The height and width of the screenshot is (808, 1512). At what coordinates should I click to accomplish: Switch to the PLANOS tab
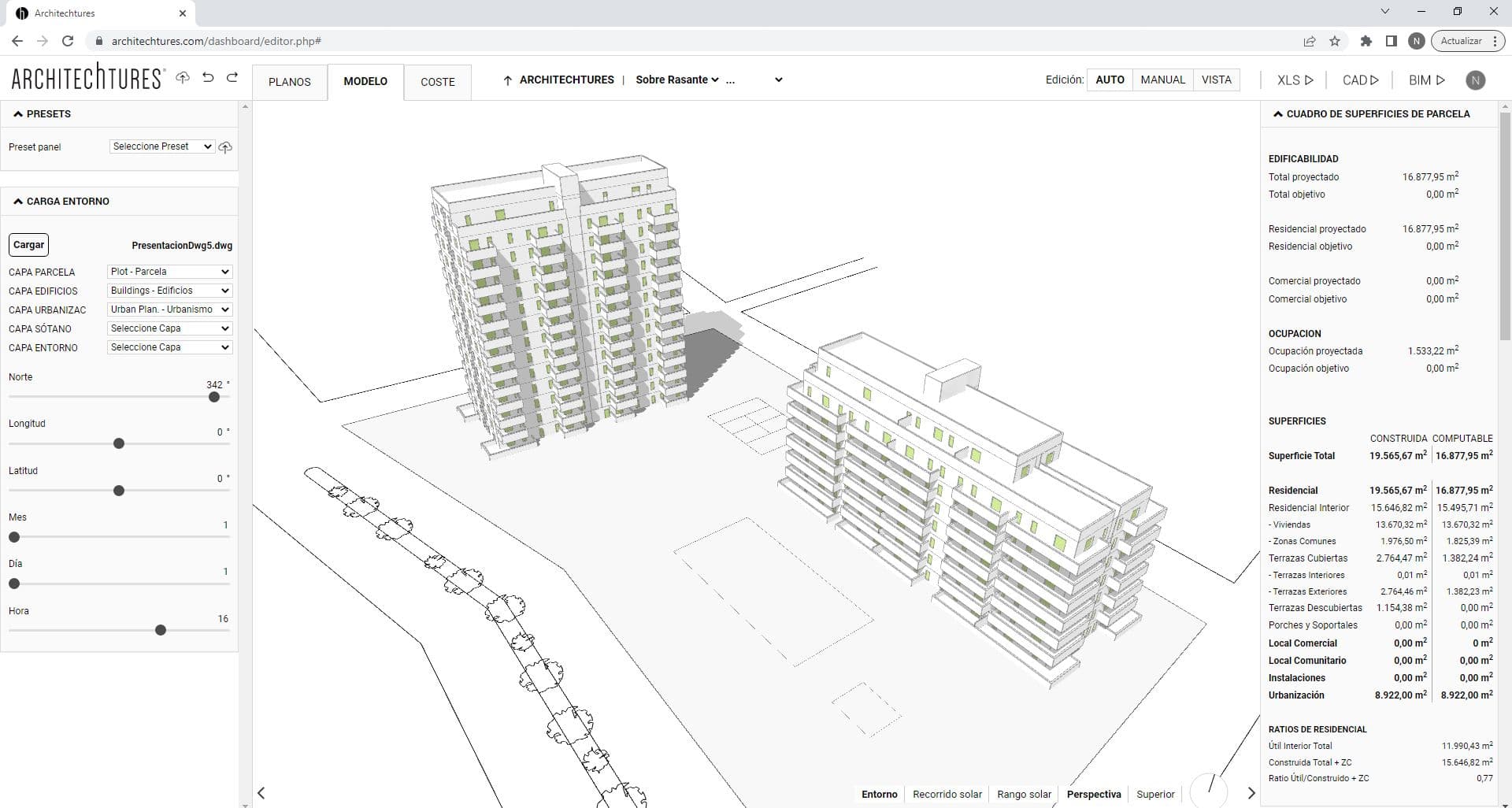pos(290,82)
